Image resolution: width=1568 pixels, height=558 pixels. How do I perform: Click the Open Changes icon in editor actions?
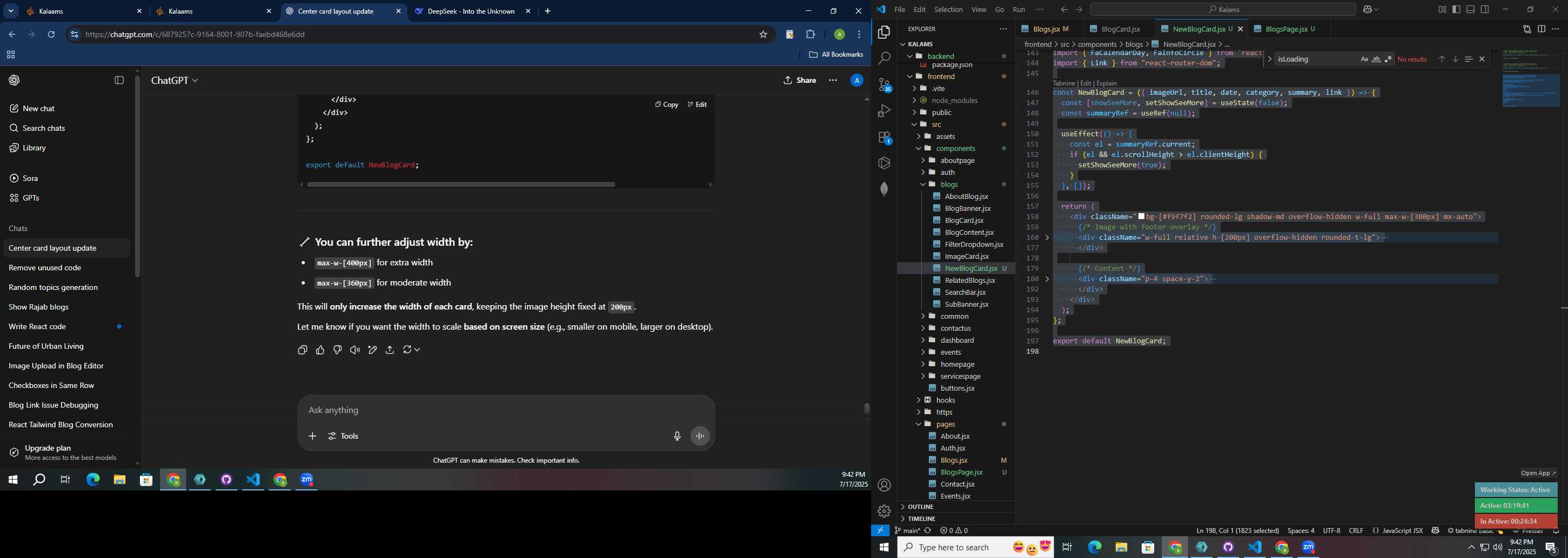coord(1527,29)
